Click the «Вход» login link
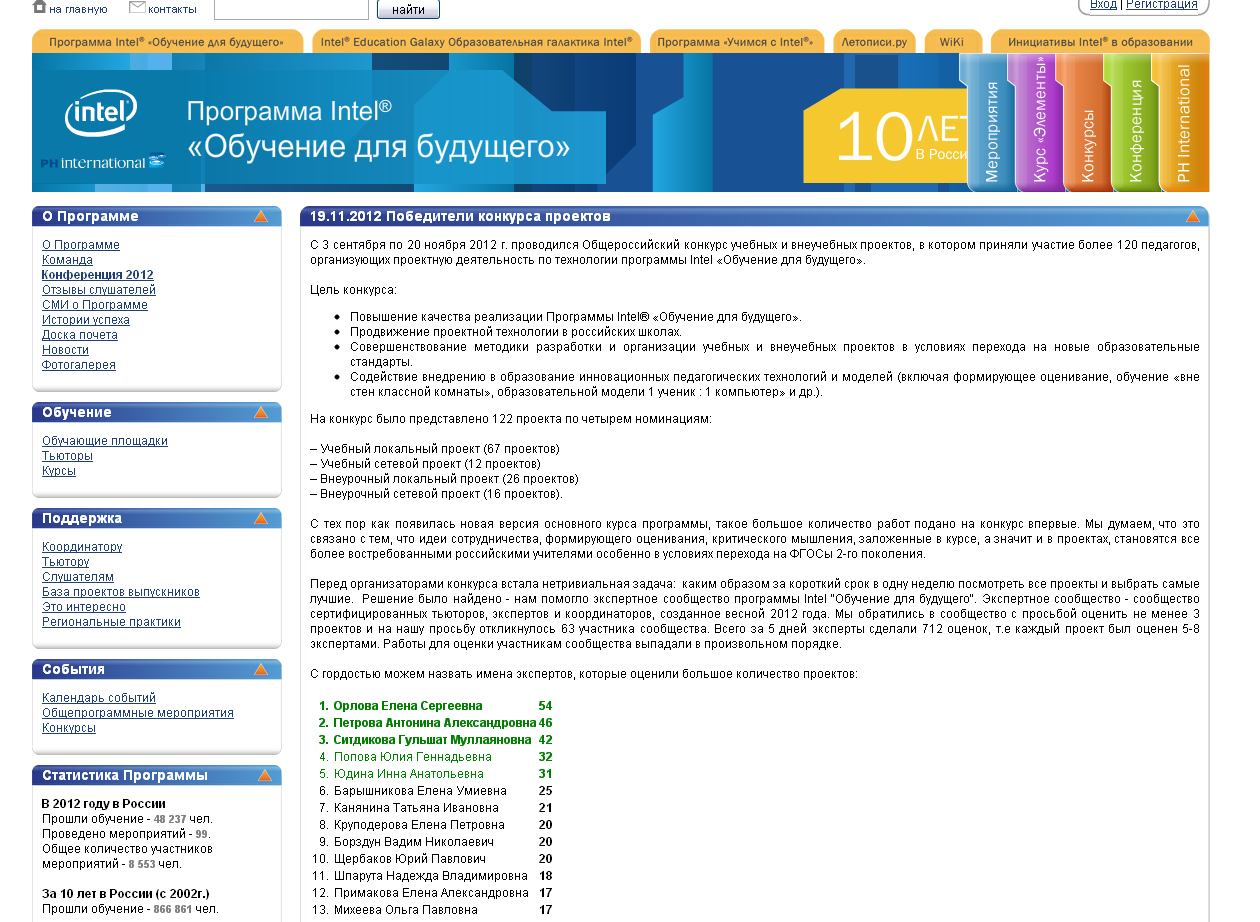1260x922 pixels. [x=1103, y=5]
